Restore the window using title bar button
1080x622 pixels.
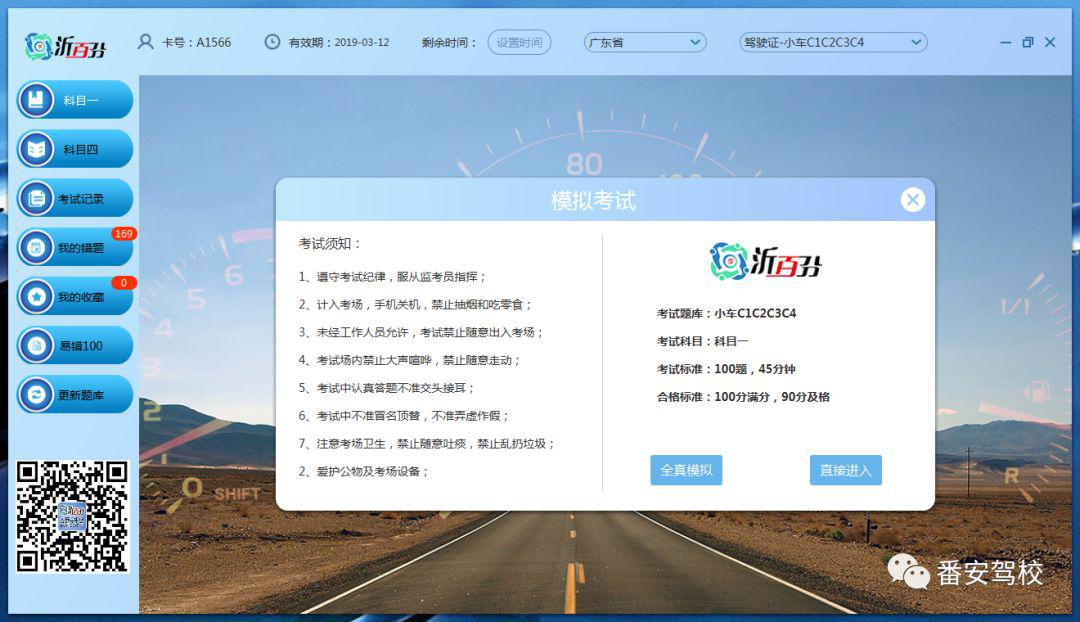(x=1027, y=42)
